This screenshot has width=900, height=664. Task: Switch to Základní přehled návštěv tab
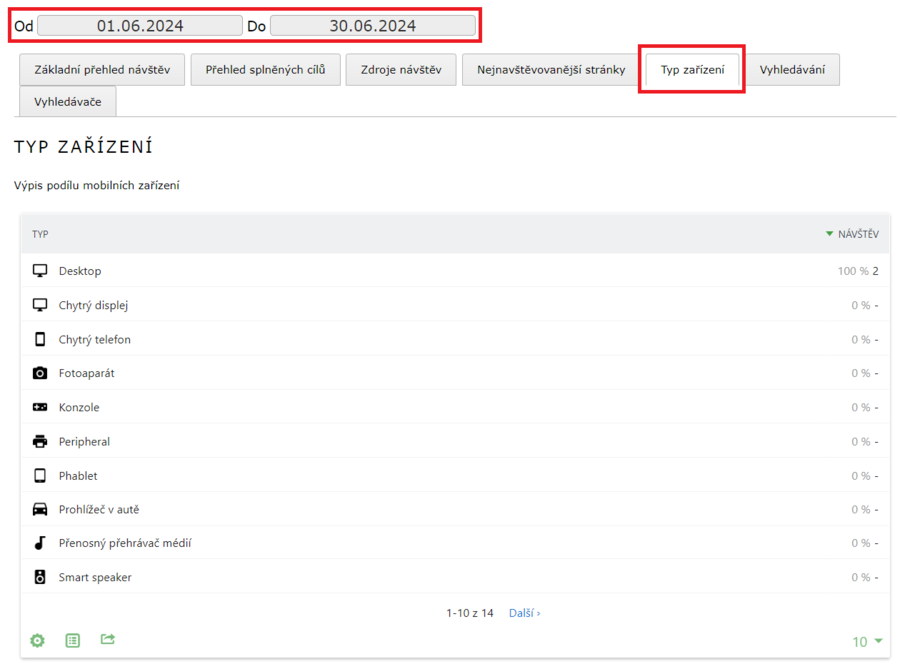click(x=102, y=70)
